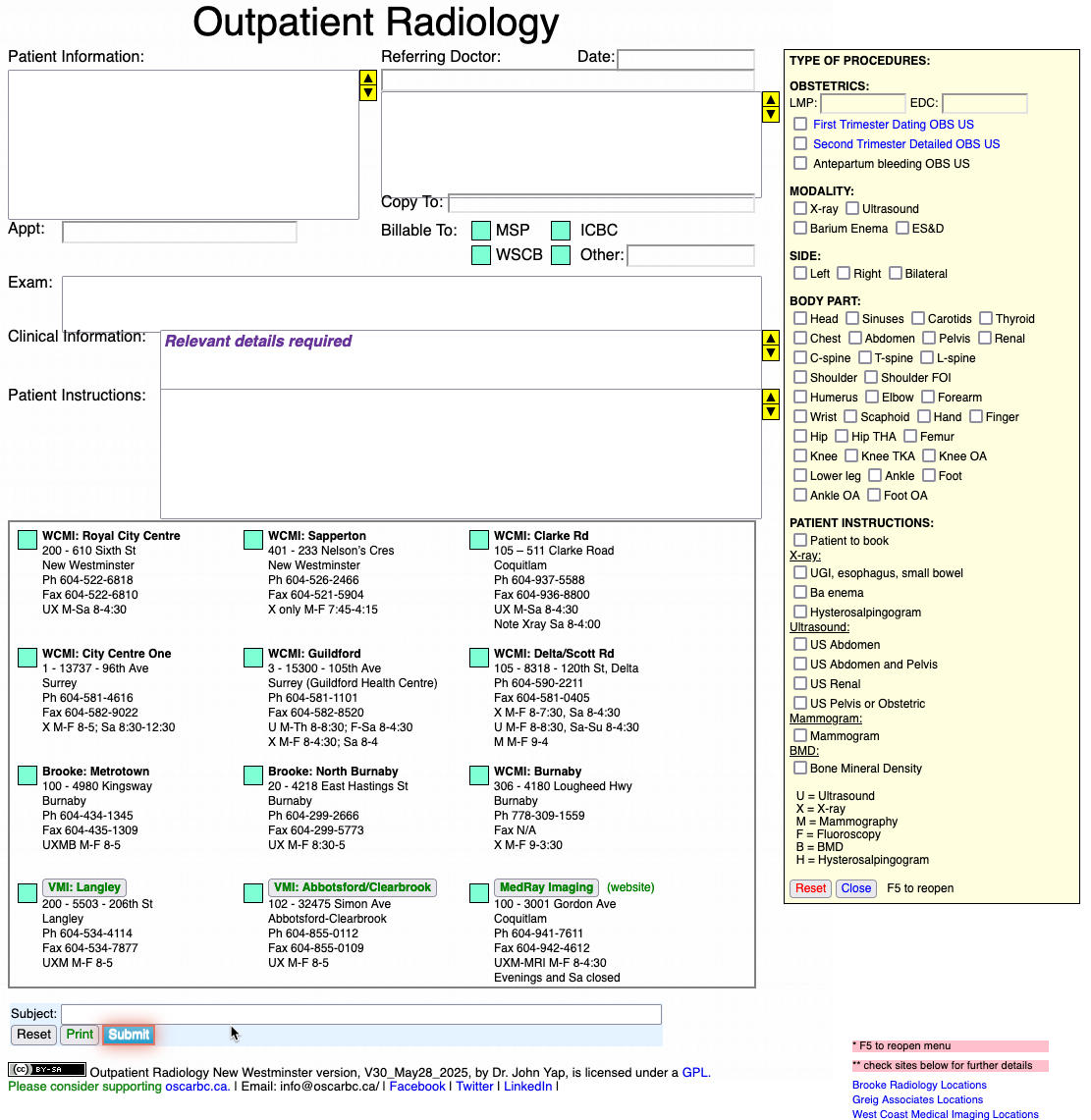Viewport: 1091px width, 1120px height.
Task: Open the Facebook link
Action: 417,1087
